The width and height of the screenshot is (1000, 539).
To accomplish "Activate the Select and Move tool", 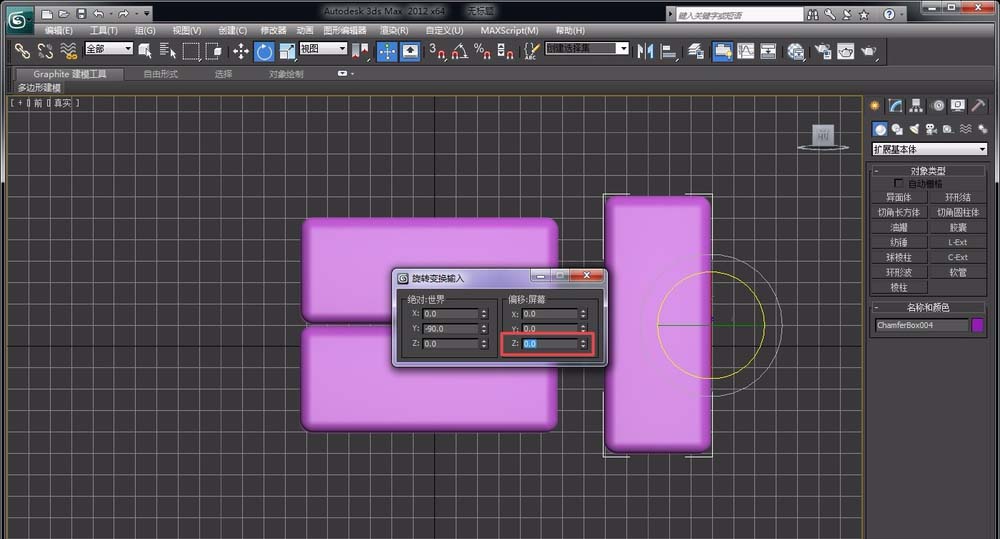I will click(241, 51).
